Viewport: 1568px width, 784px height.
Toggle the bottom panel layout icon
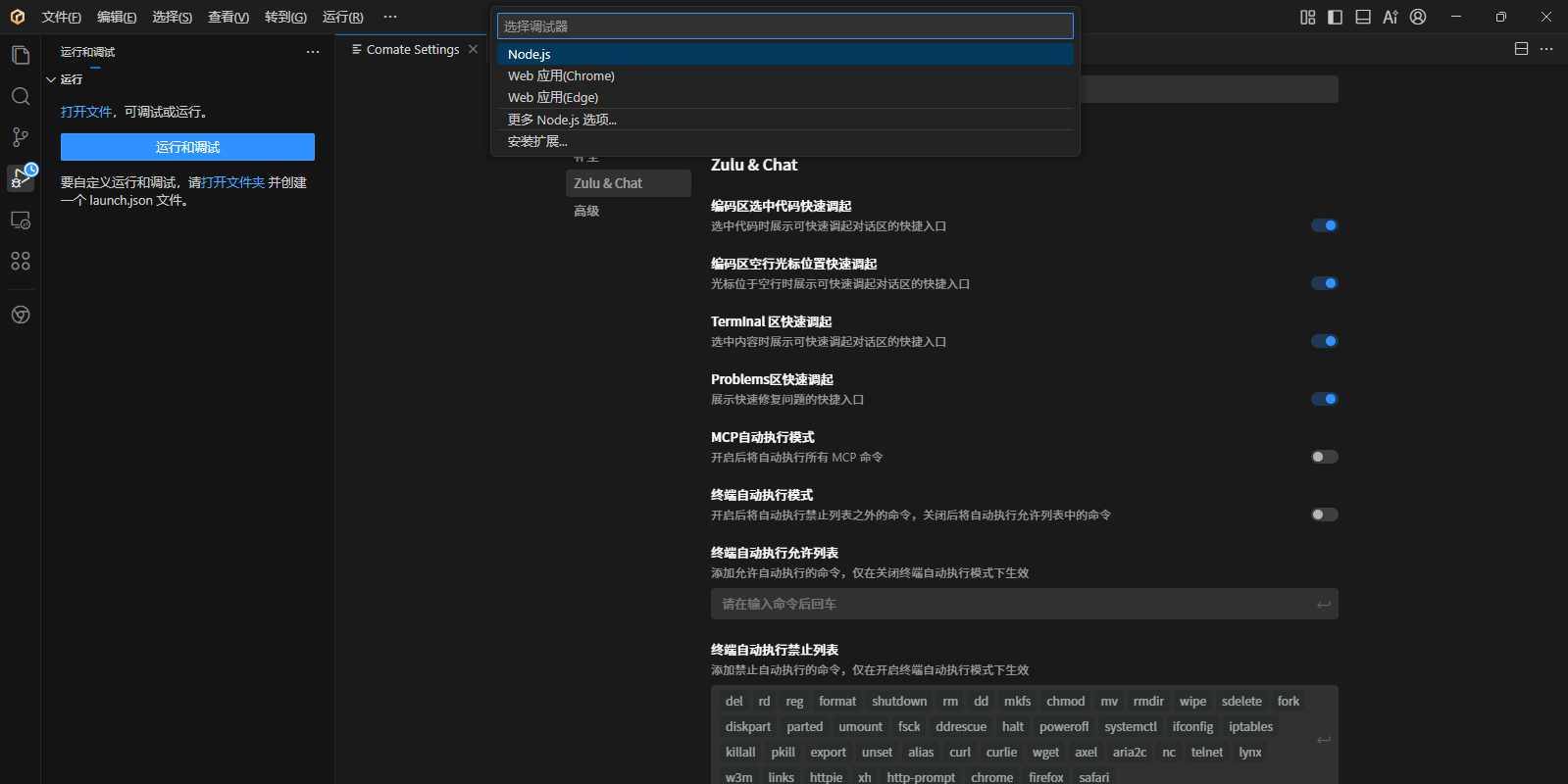tap(1362, 17)
